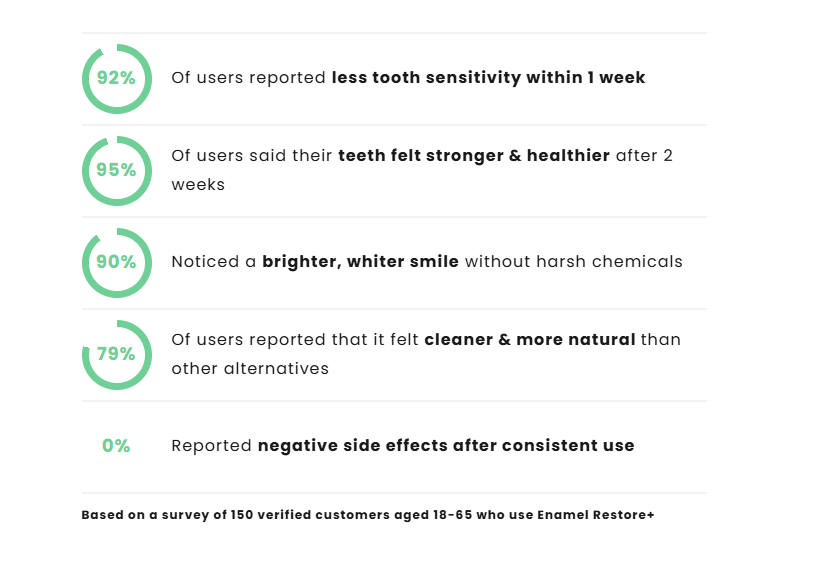The width and height of the screenshot is (817, 566).
Task: Click the 95% circular progress ring
Action: point(116,170)
